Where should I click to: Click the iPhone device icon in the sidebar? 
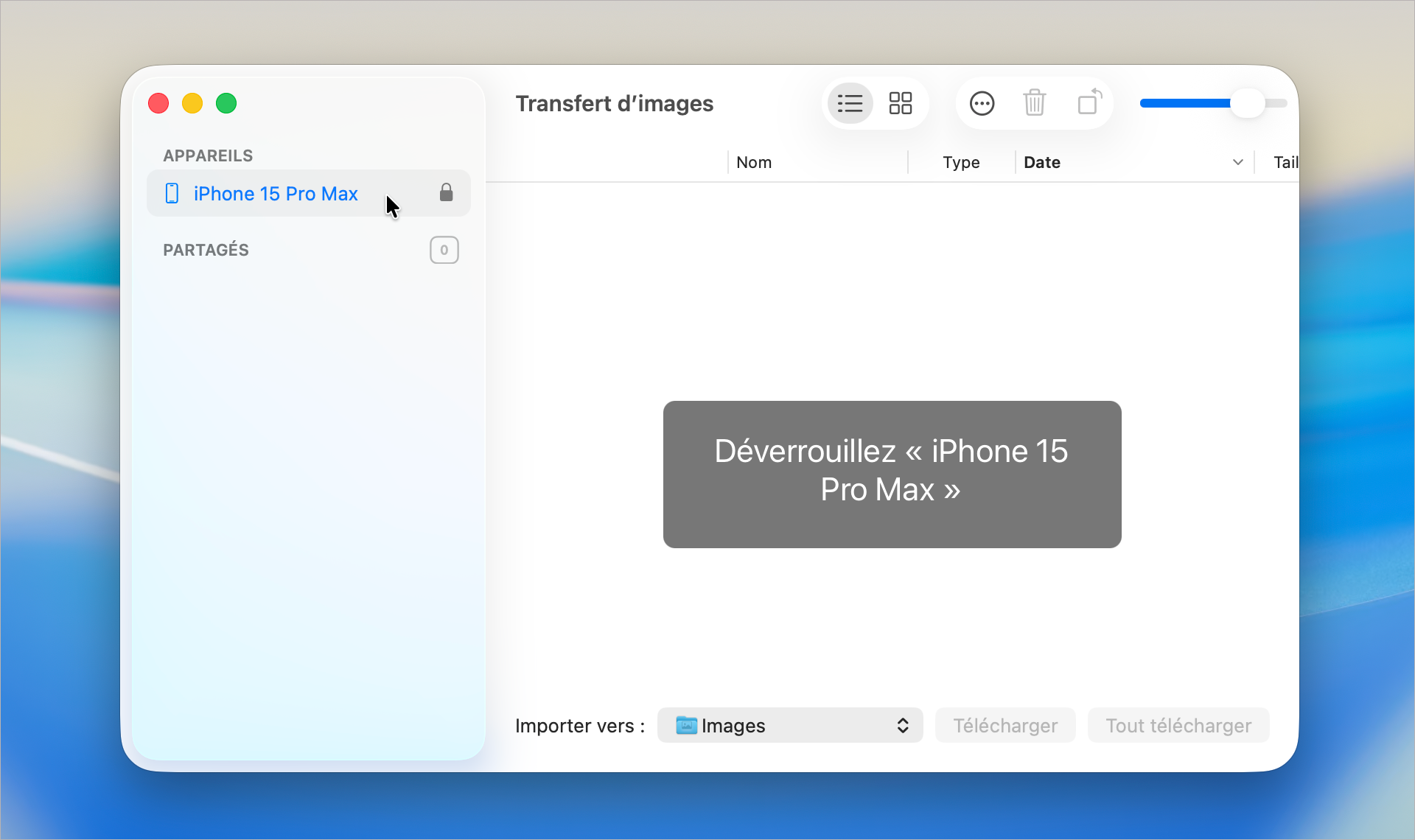[x=172, y=193]
